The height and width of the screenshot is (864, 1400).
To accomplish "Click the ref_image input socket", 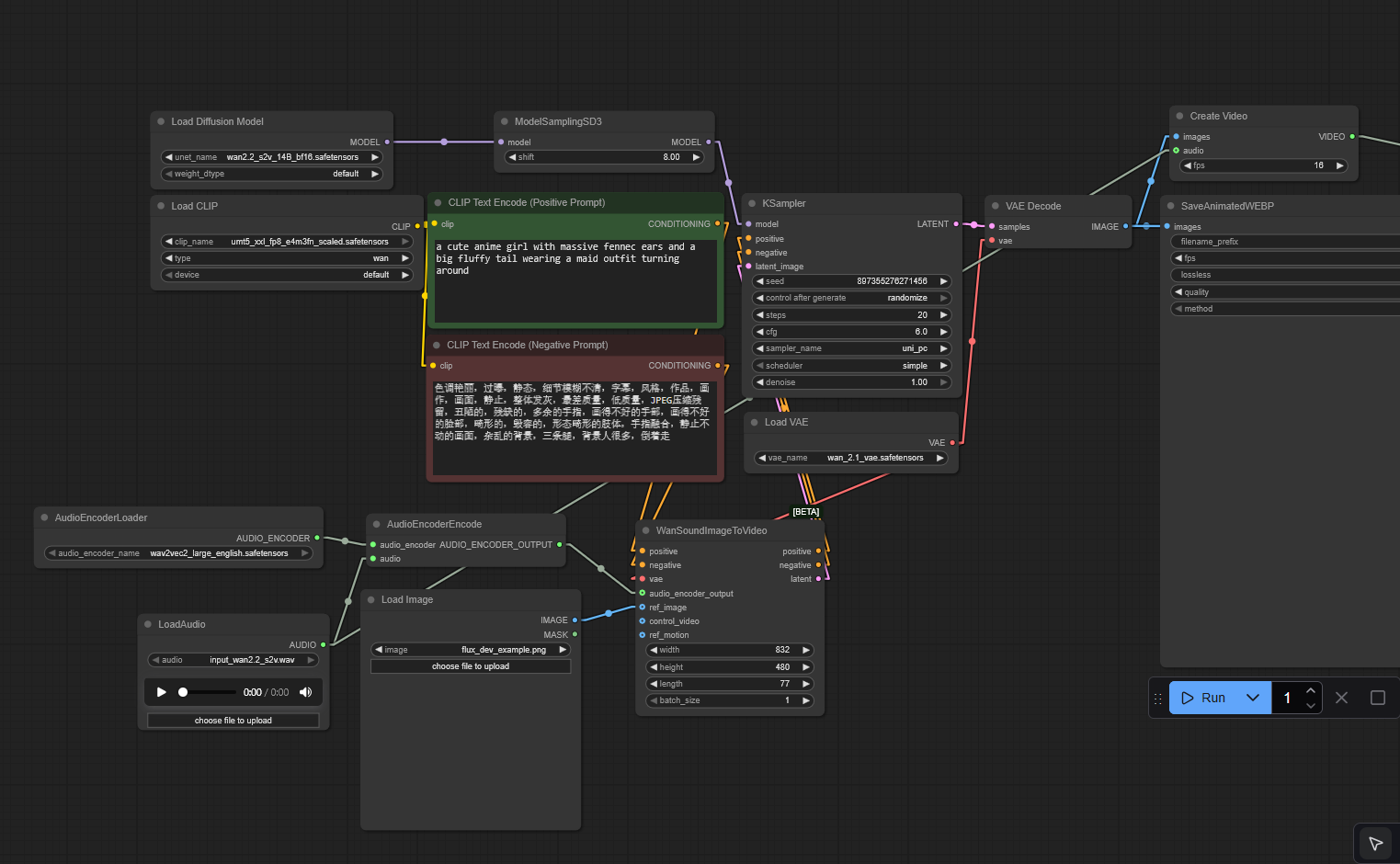I will point(643,608).
